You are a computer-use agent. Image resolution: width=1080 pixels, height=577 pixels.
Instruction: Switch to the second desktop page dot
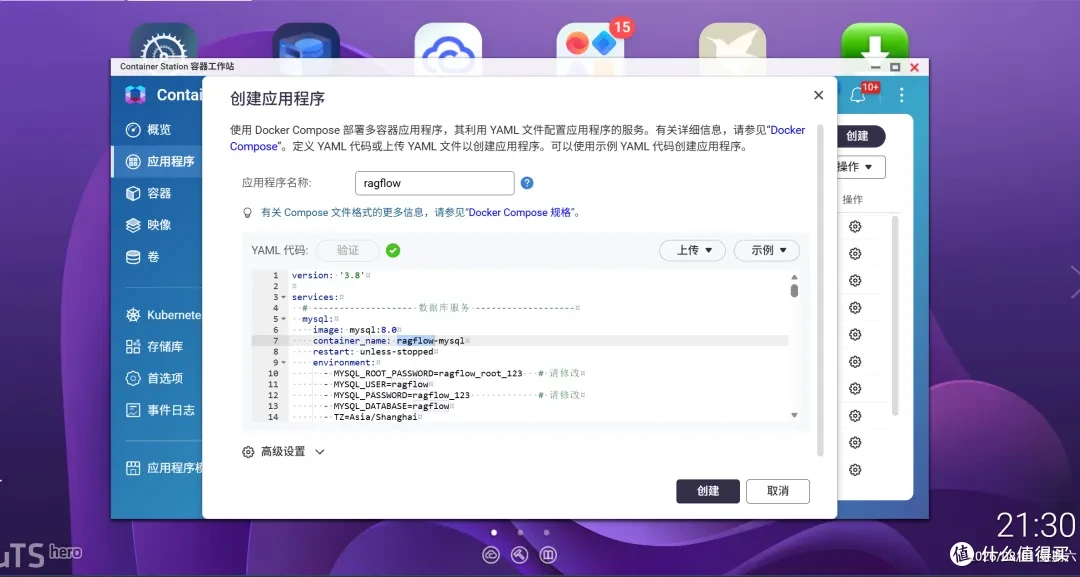[520, 532]
